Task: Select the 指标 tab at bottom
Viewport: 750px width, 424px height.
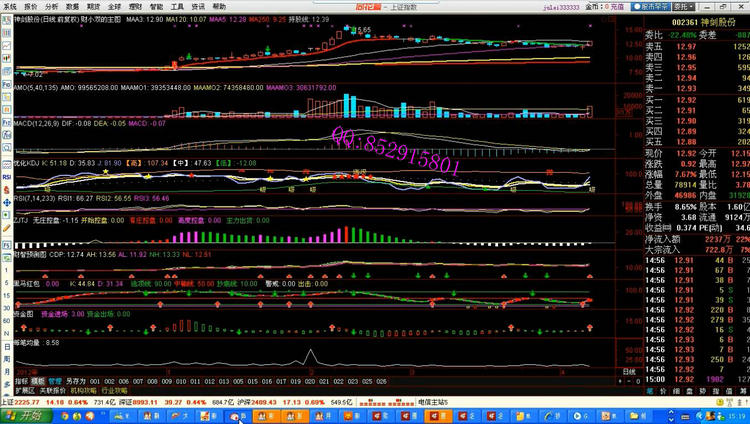Action: pos(9,381)
